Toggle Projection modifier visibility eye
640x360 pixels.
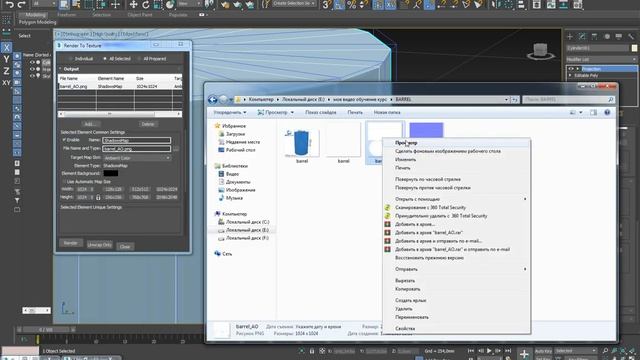click(x=571, y=69)
